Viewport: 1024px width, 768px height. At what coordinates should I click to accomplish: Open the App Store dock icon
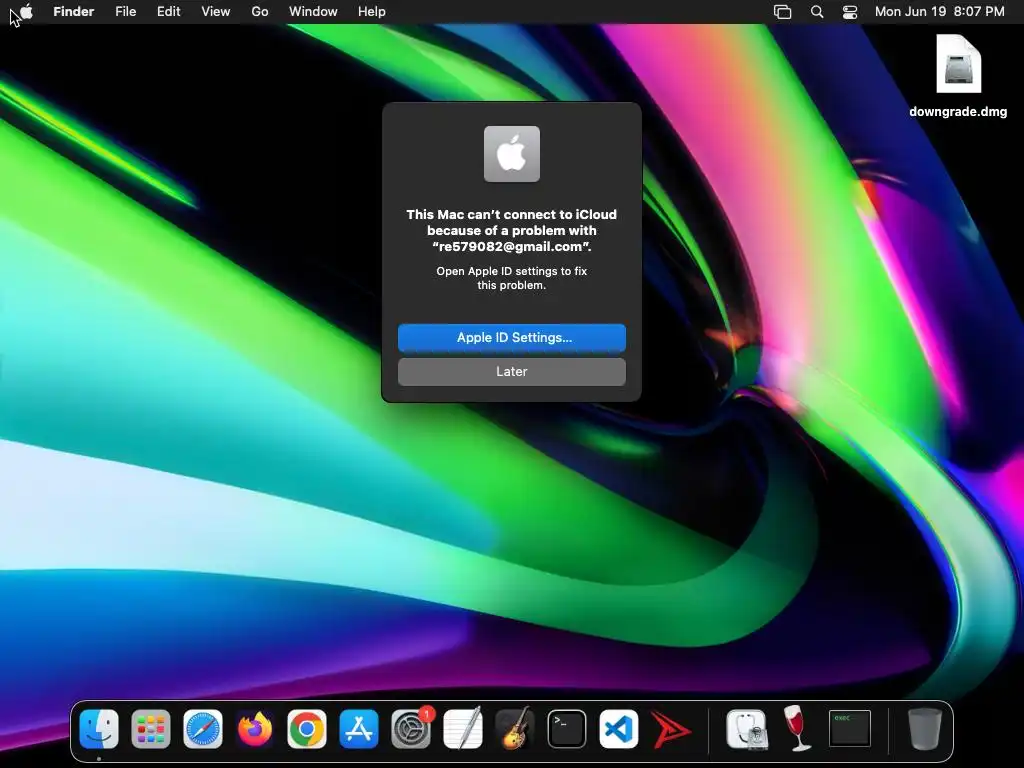pyautogui.click(x=359, y=729)
